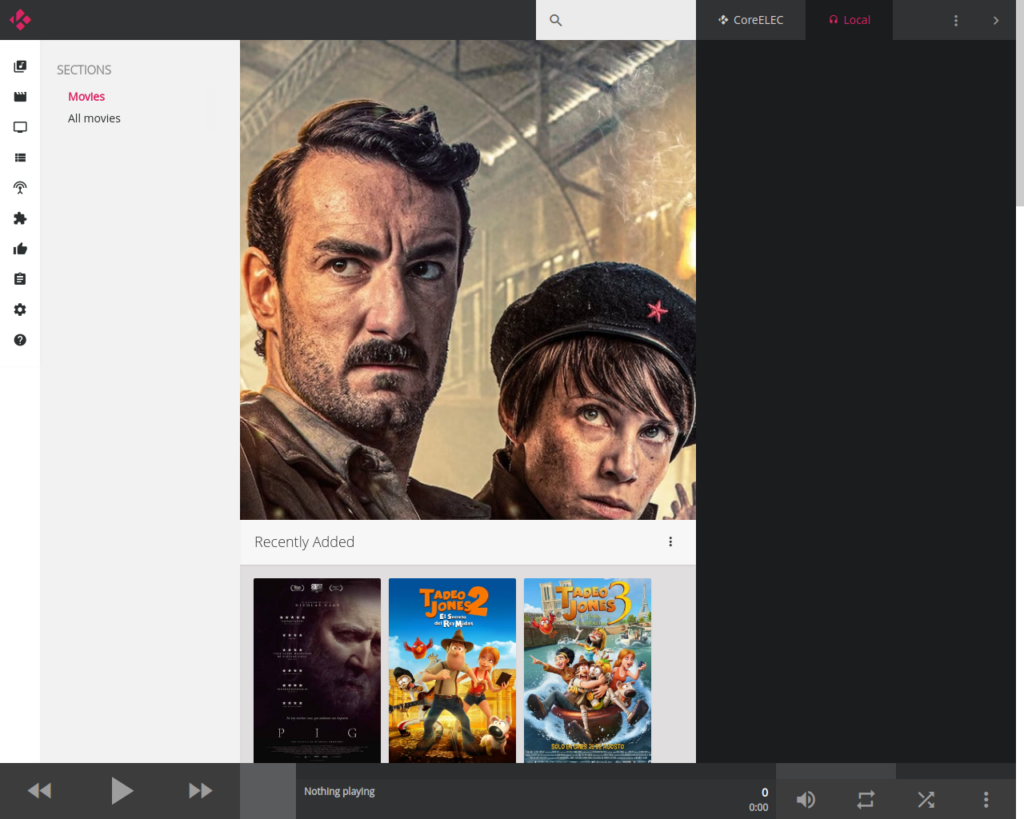This screenshot has width=1024, height=819.
Task: Mute audio using the speaker icon
Action: coord(805,799)
